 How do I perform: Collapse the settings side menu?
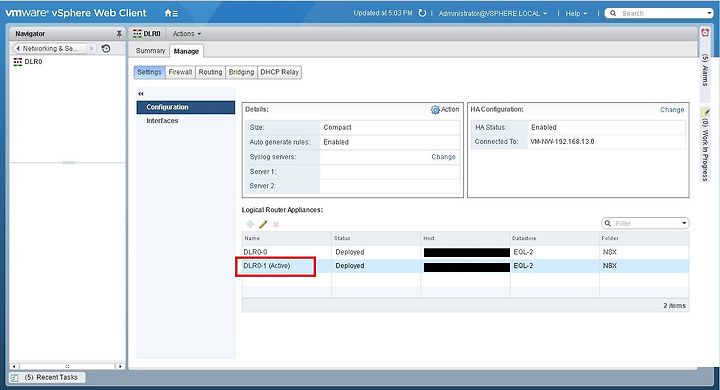point(141,94)
